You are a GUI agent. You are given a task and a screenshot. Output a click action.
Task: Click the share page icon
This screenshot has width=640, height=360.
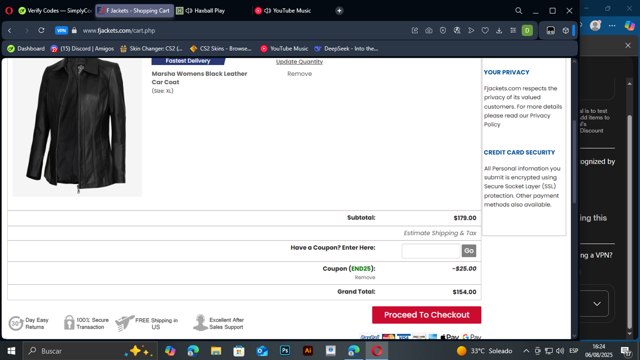(415, 31)
